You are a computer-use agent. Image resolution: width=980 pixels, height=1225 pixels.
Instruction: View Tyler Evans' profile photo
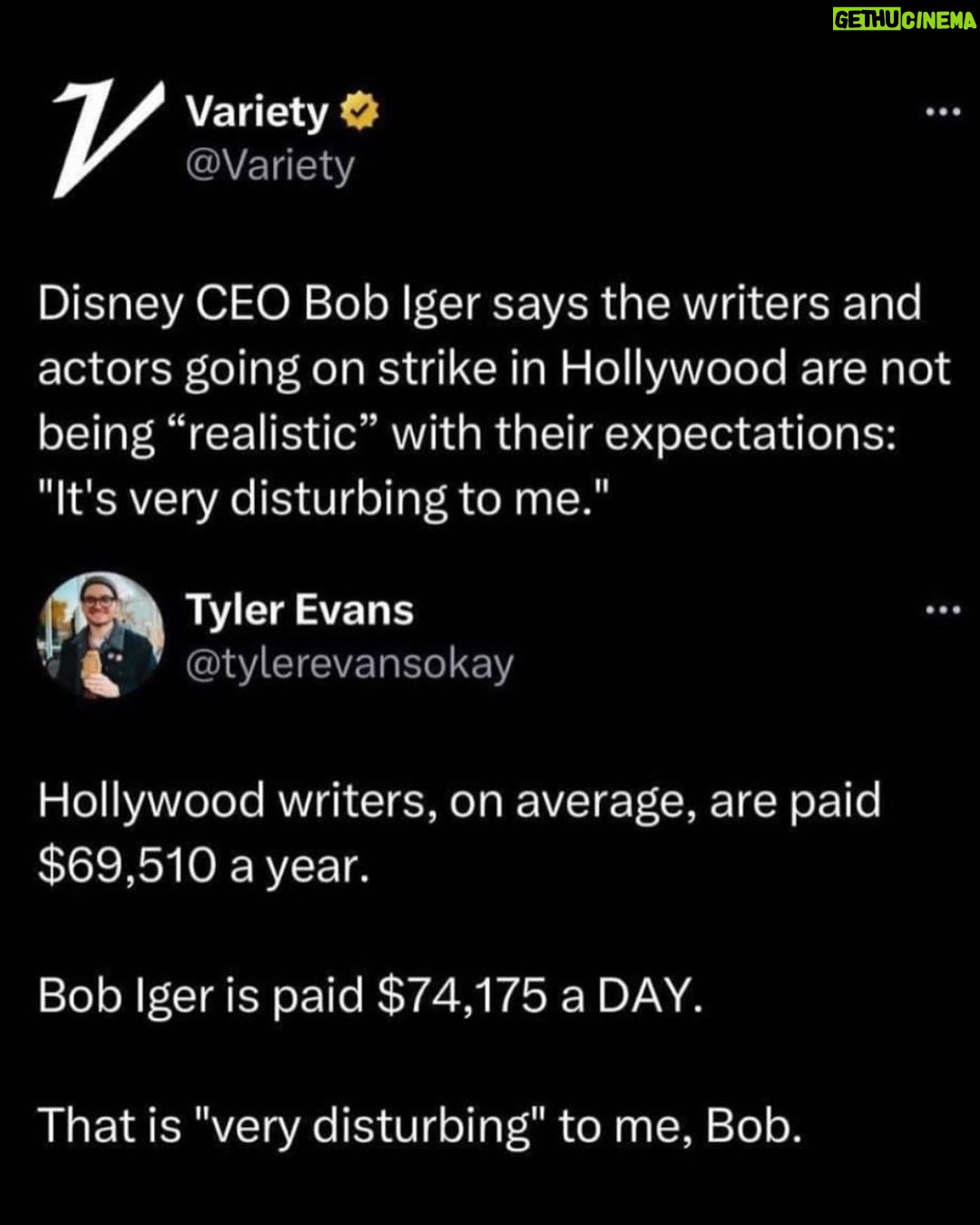[101, 635]
